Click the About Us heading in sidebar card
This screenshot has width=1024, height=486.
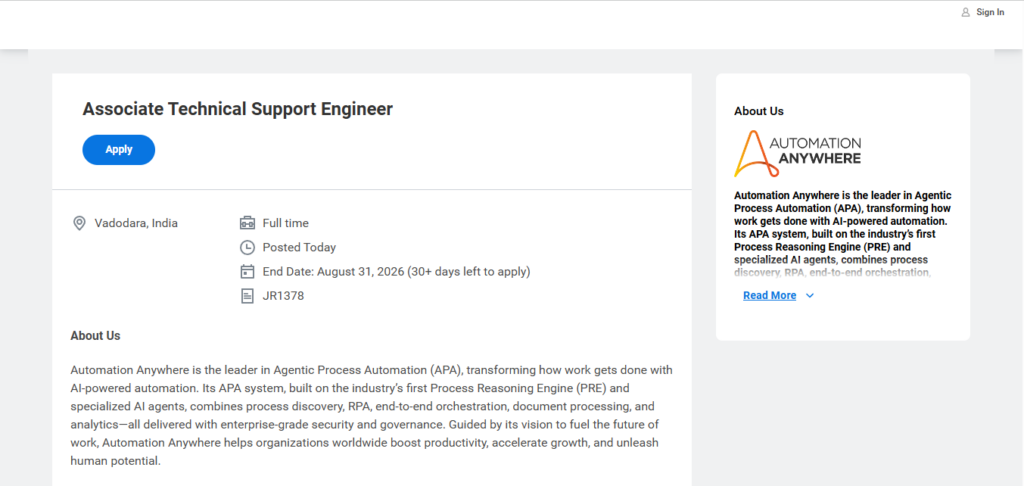pos(759,111)
